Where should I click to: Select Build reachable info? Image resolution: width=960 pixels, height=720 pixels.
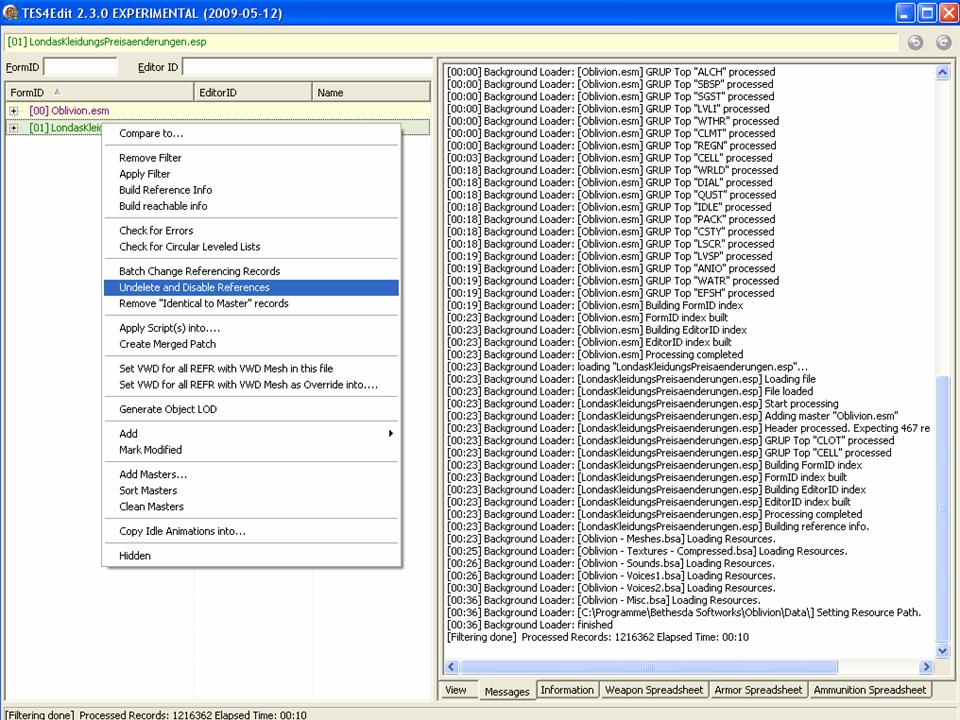[251, 206]
